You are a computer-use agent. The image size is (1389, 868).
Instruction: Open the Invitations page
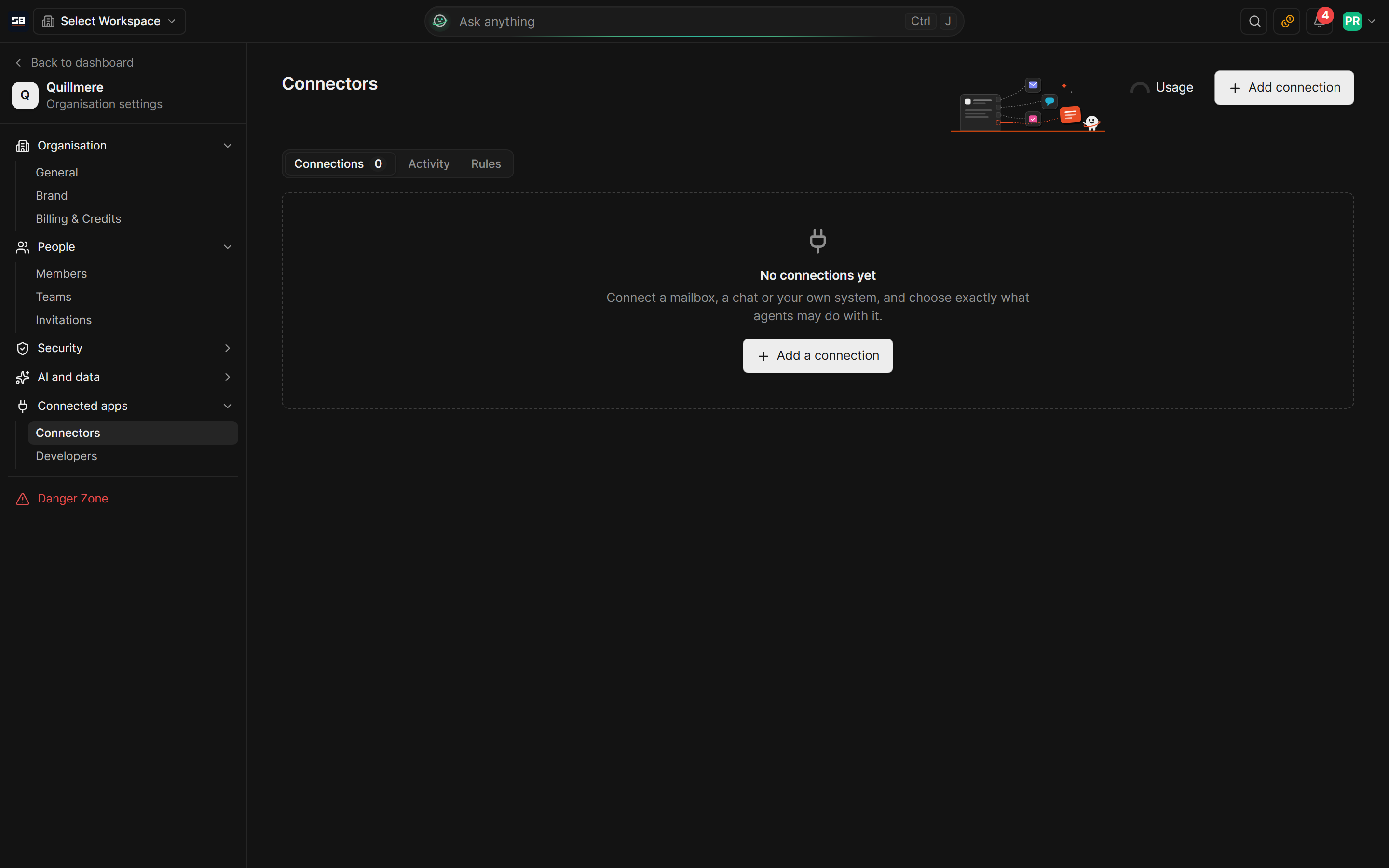tap(64, 320)
